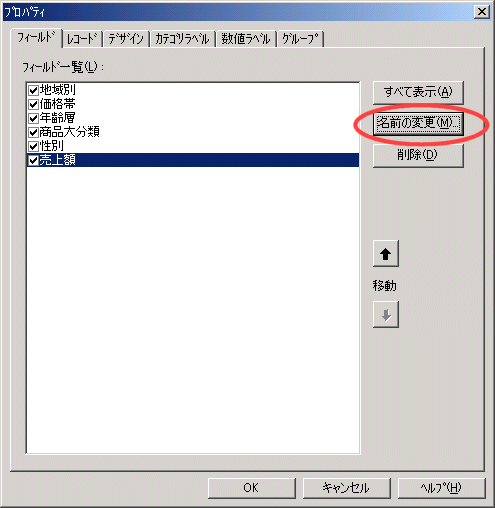This screenshot has height=508, width=495.
Task: Click the 名前の変更(M) button
Action: pyautogui.click(x=418, y=124)
